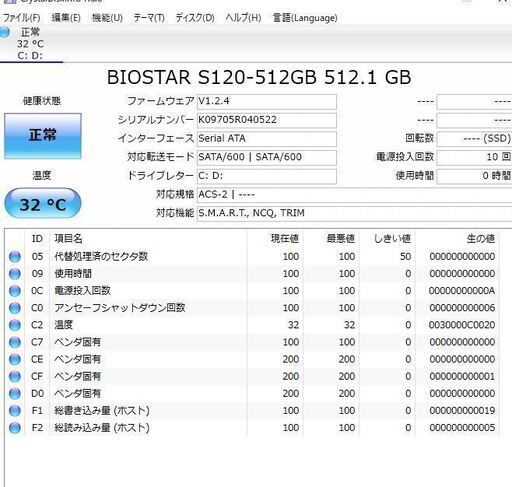Click the 正常 health status button
The width and height of the screenshot is (512, 487).
43,136
